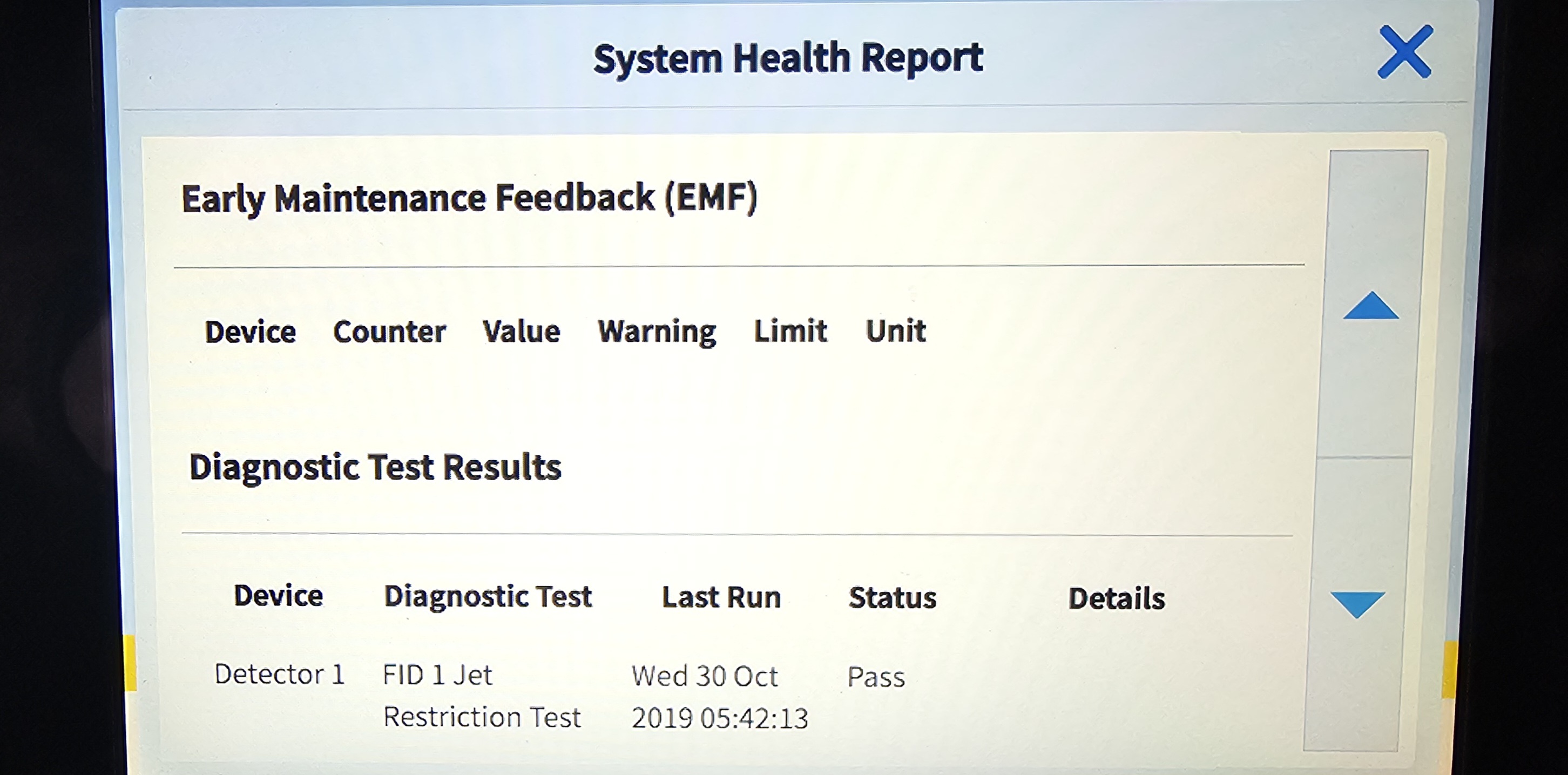
Task: Select the Detector 1 row entry
Action: click(279, 675)
